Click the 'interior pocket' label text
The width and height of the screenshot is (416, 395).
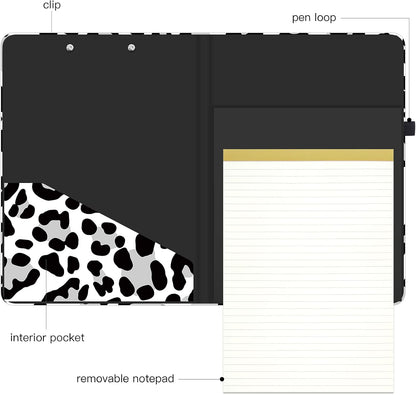click(x=47, y=338)
